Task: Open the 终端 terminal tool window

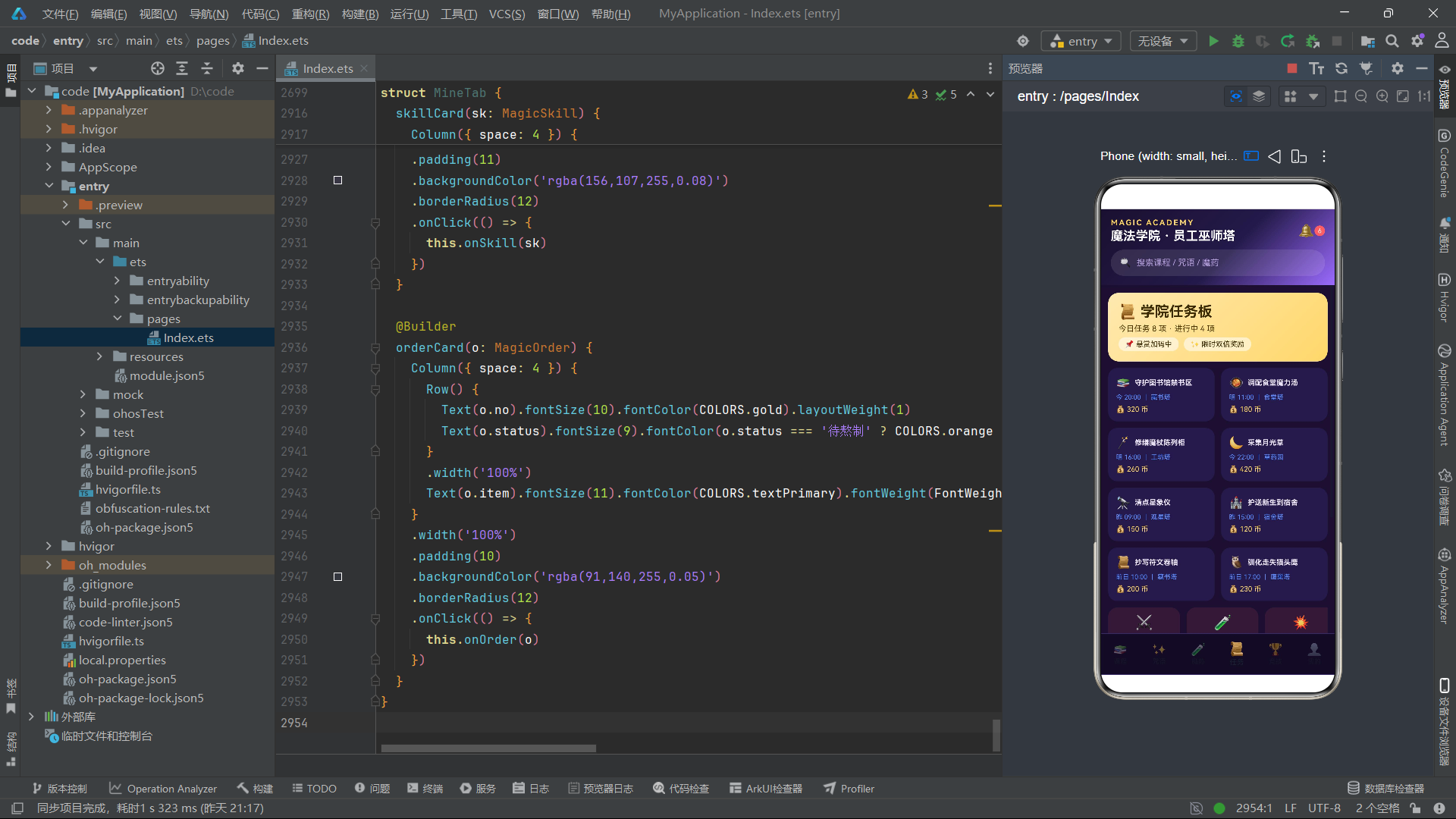Action: click(425, 789)
